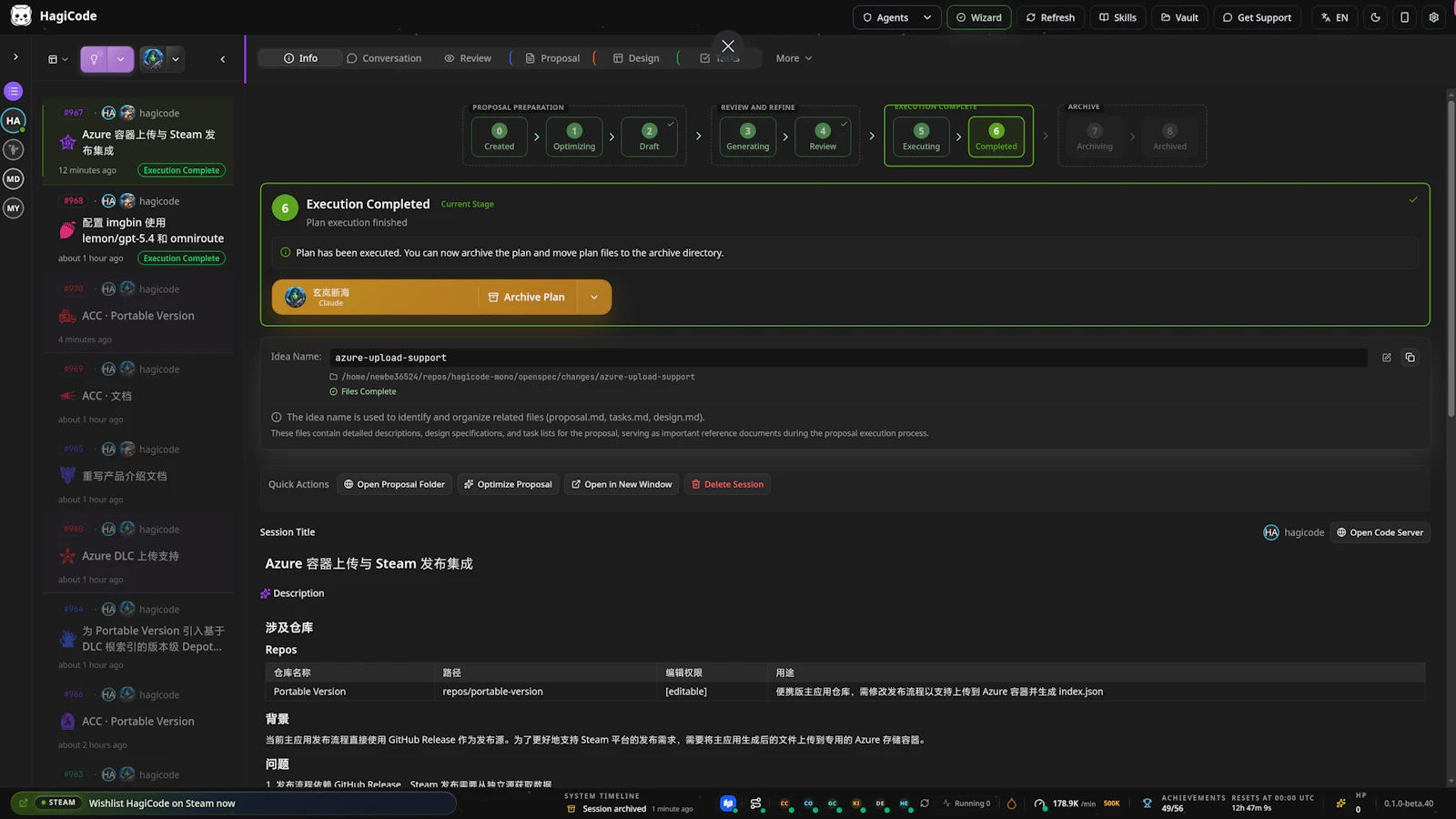
Task: Collapse the session sidebar with the chevron
Action: tap(223, 58)
